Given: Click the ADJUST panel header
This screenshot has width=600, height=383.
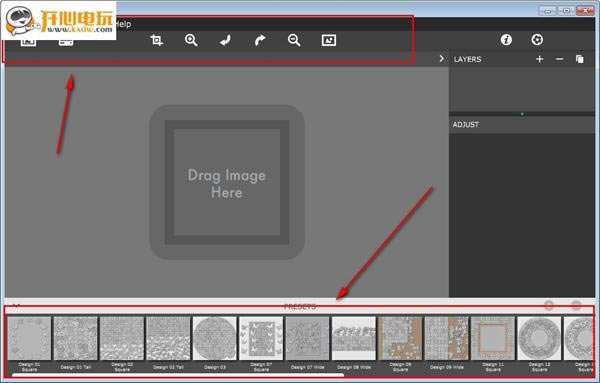Looking at the screenshot, I should click(x=466, y=125).
